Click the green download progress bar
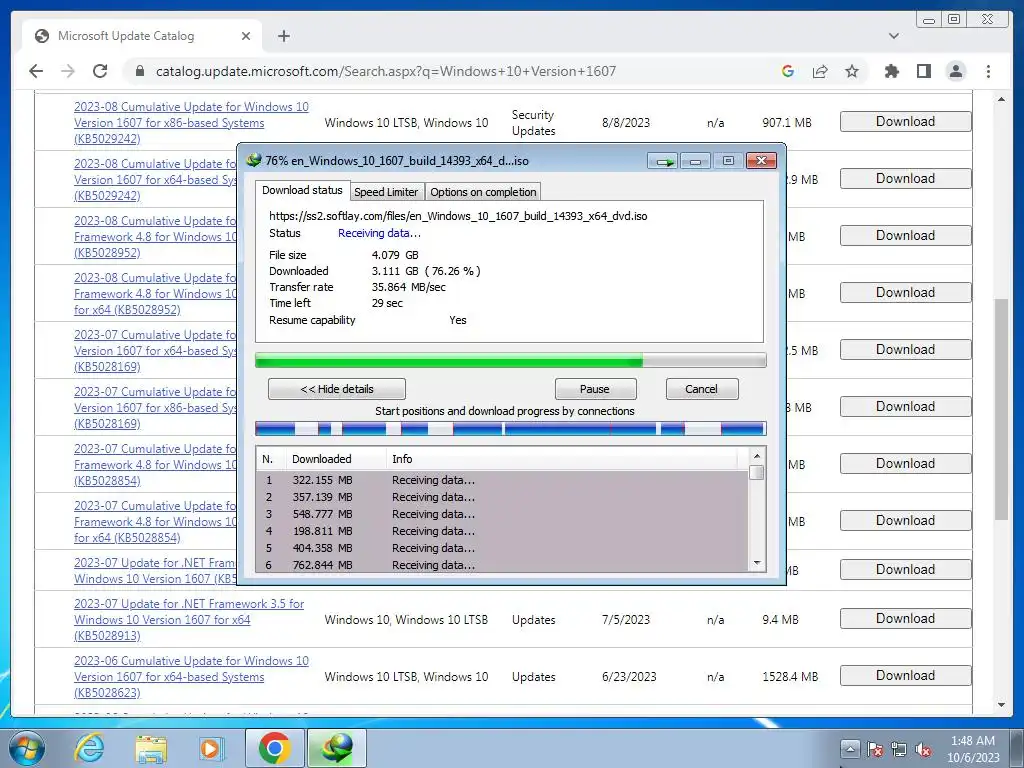The width and height of the screenshot is (1024, 768). [x=510, y=360]
